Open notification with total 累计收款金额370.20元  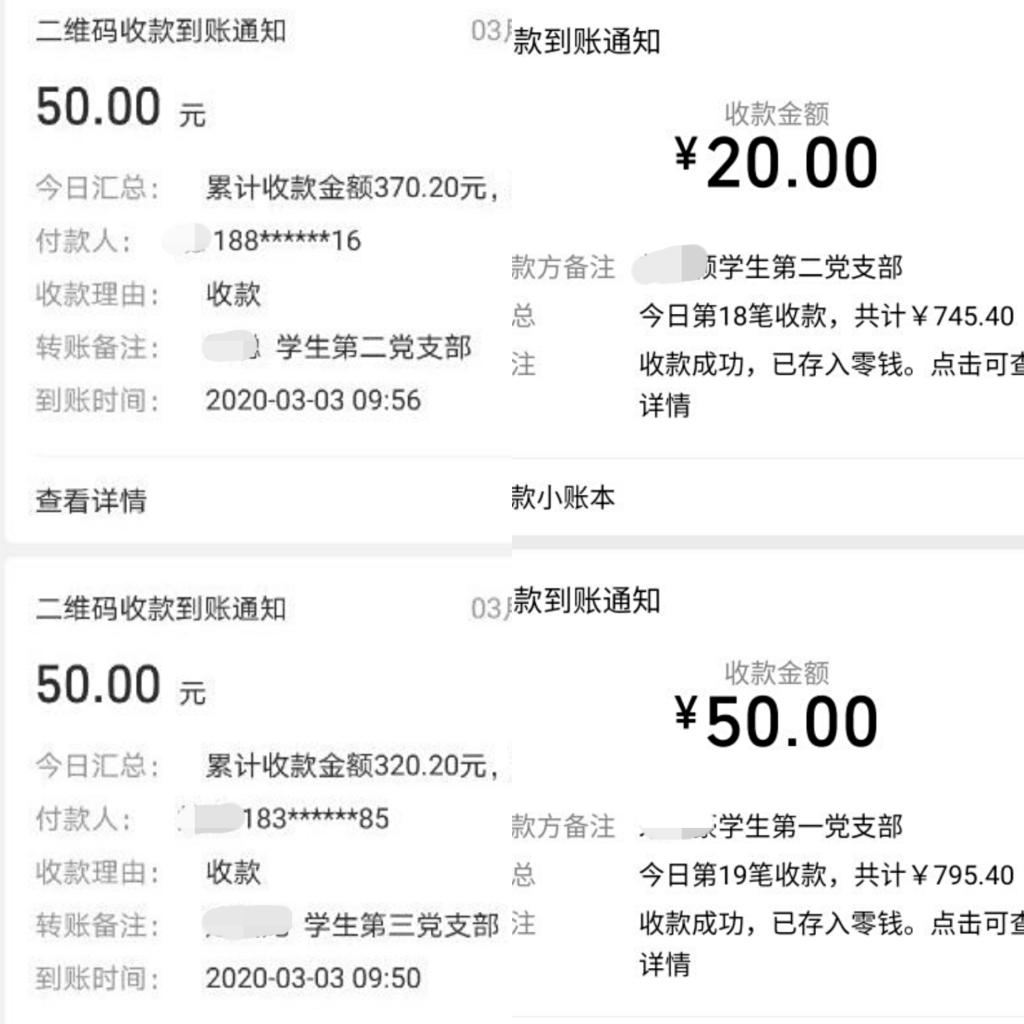[x=352, y=187]
